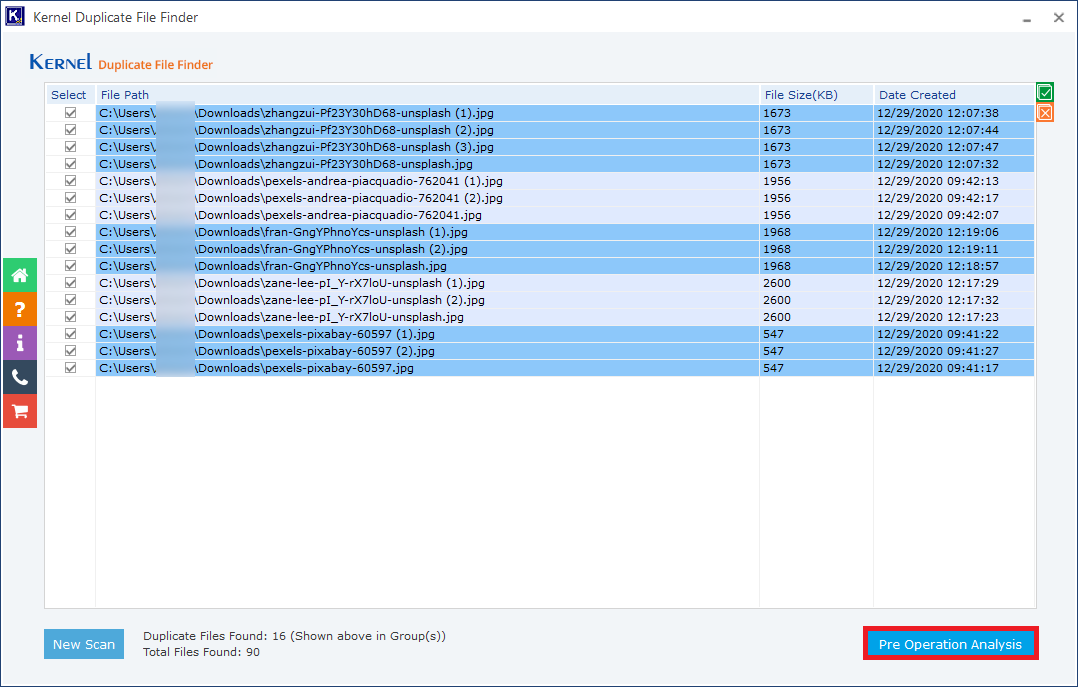Uncheck zhangzui-Pf23Y30hD68-unsplash (1).jpg checkbox
This screenshot has height=687, width=1078.
(x=70, y=113)
